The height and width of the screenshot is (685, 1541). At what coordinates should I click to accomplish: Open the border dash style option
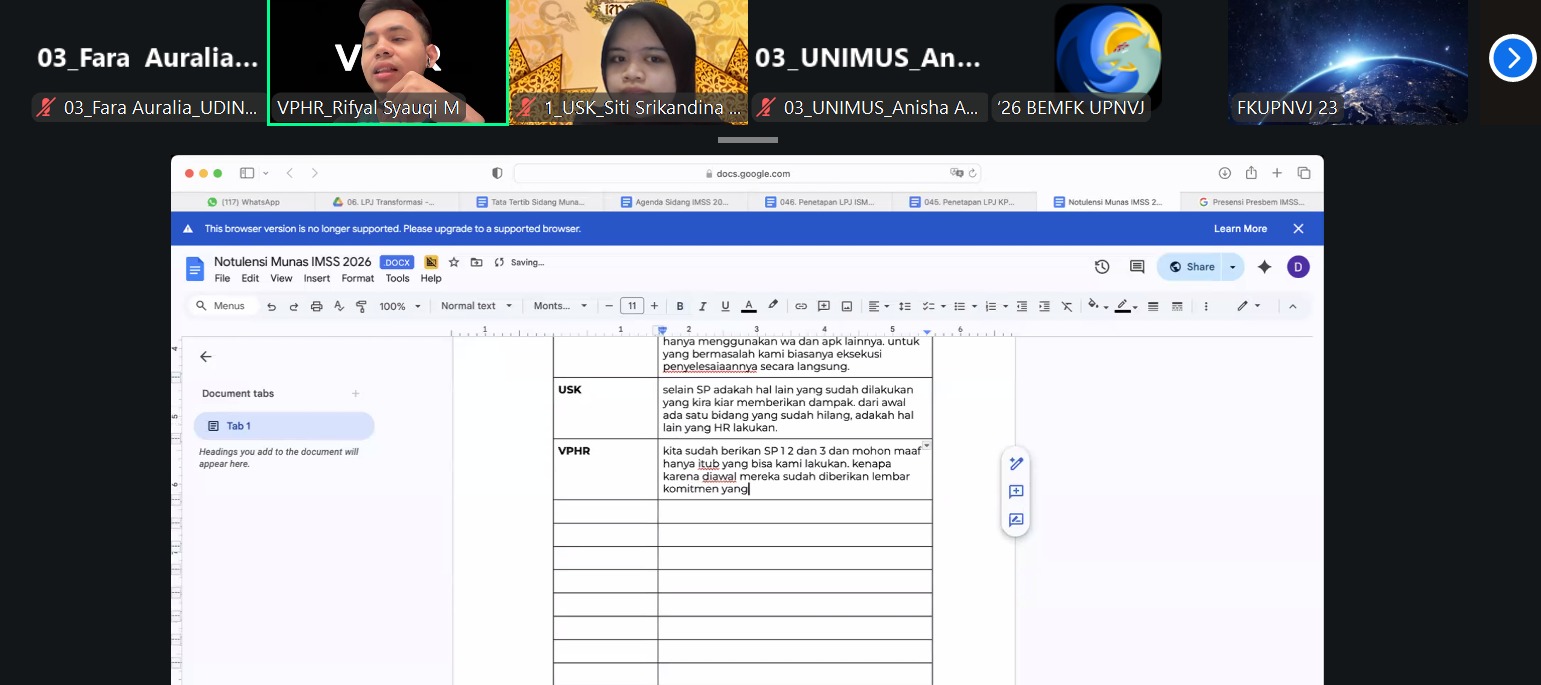1177,306
